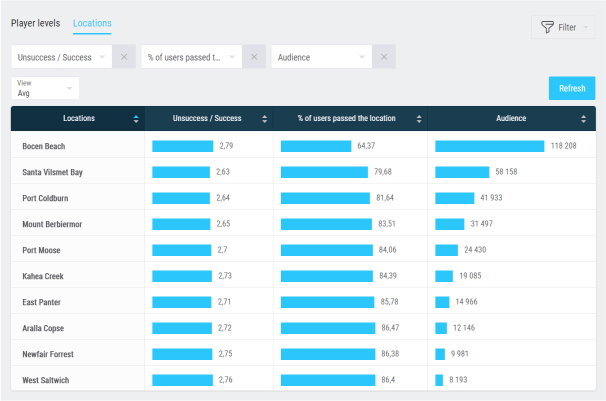
Task: Switch to the Player levels tab
Action: tap(36, 23)
